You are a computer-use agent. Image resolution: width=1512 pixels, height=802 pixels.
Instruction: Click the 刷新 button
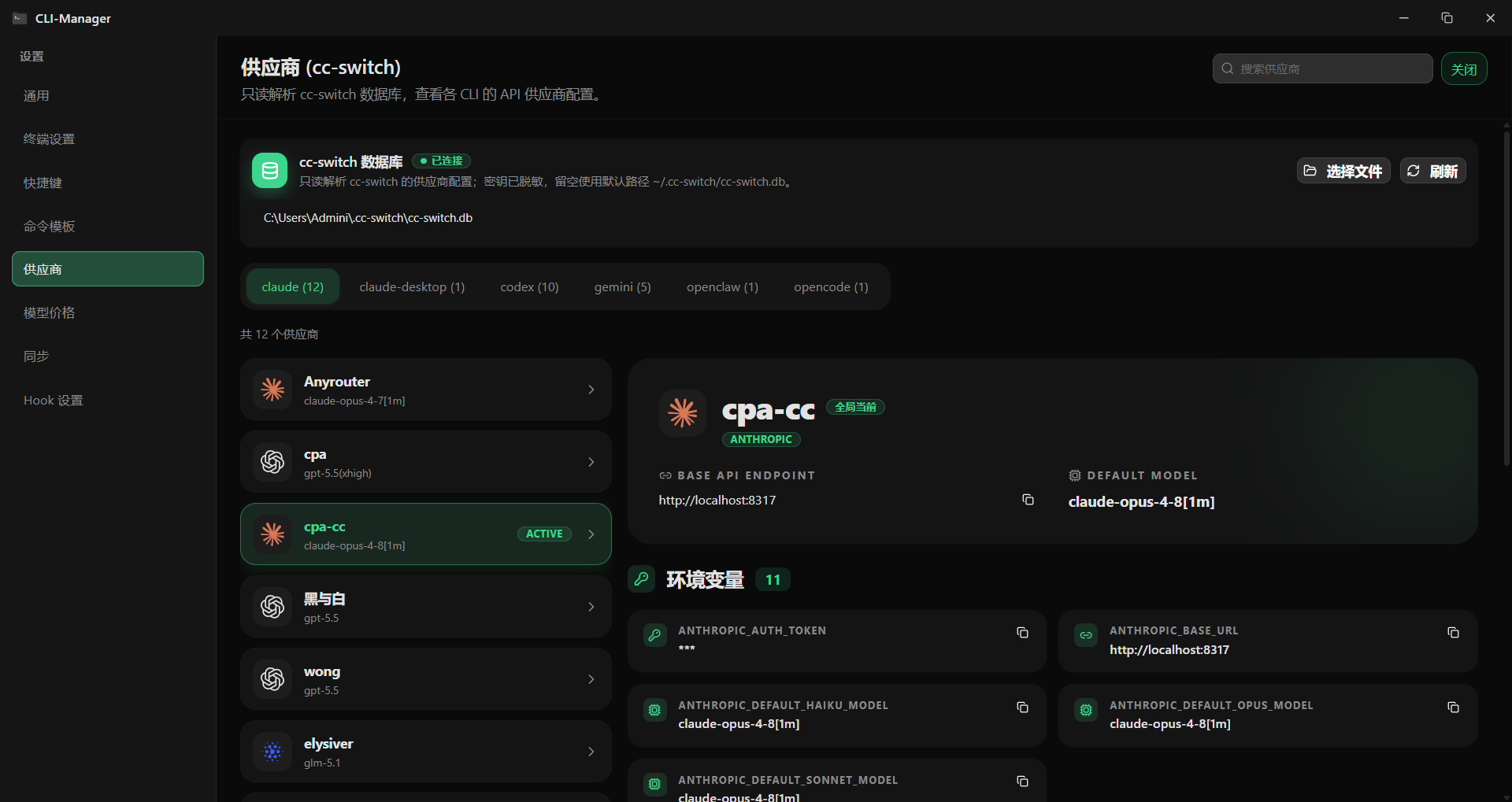point(1432,171)
